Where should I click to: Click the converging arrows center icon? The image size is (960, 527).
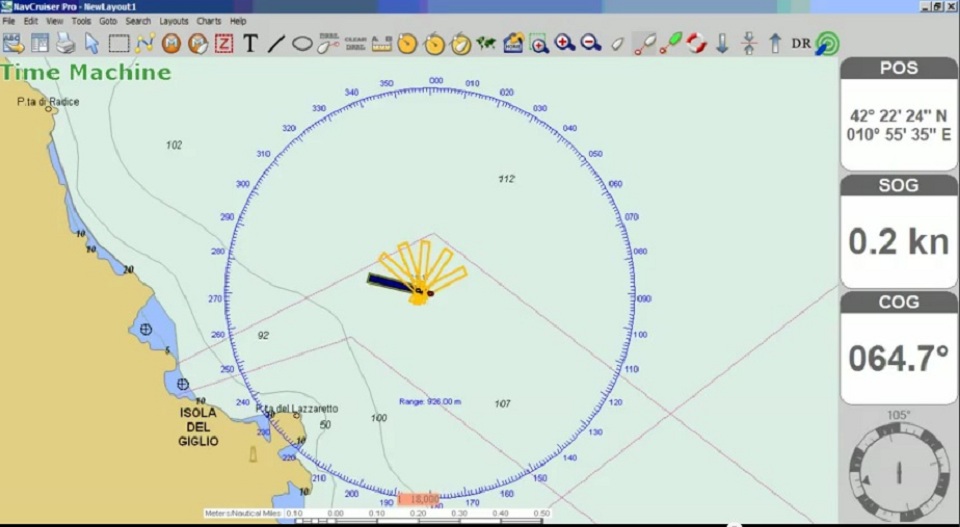click(749, 43)
